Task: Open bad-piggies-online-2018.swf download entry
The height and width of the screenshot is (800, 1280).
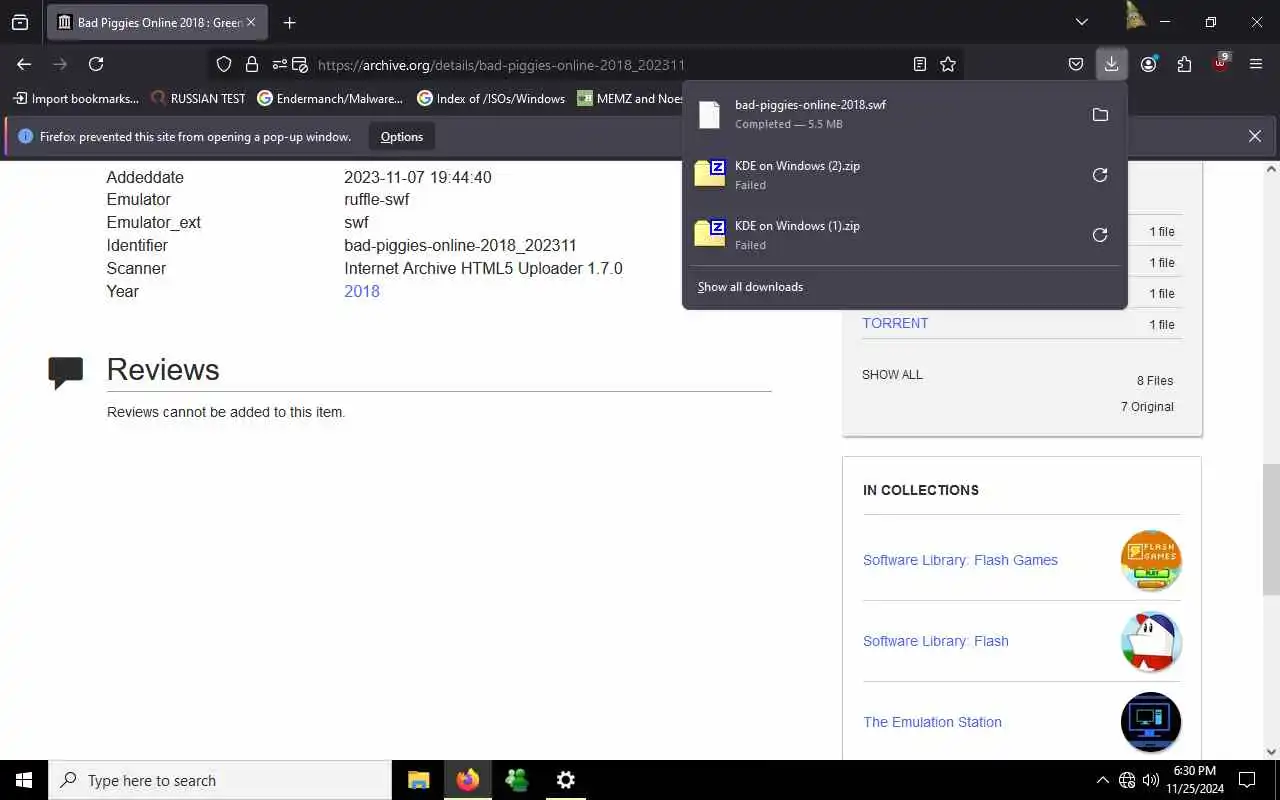Action: coord(882,114)
